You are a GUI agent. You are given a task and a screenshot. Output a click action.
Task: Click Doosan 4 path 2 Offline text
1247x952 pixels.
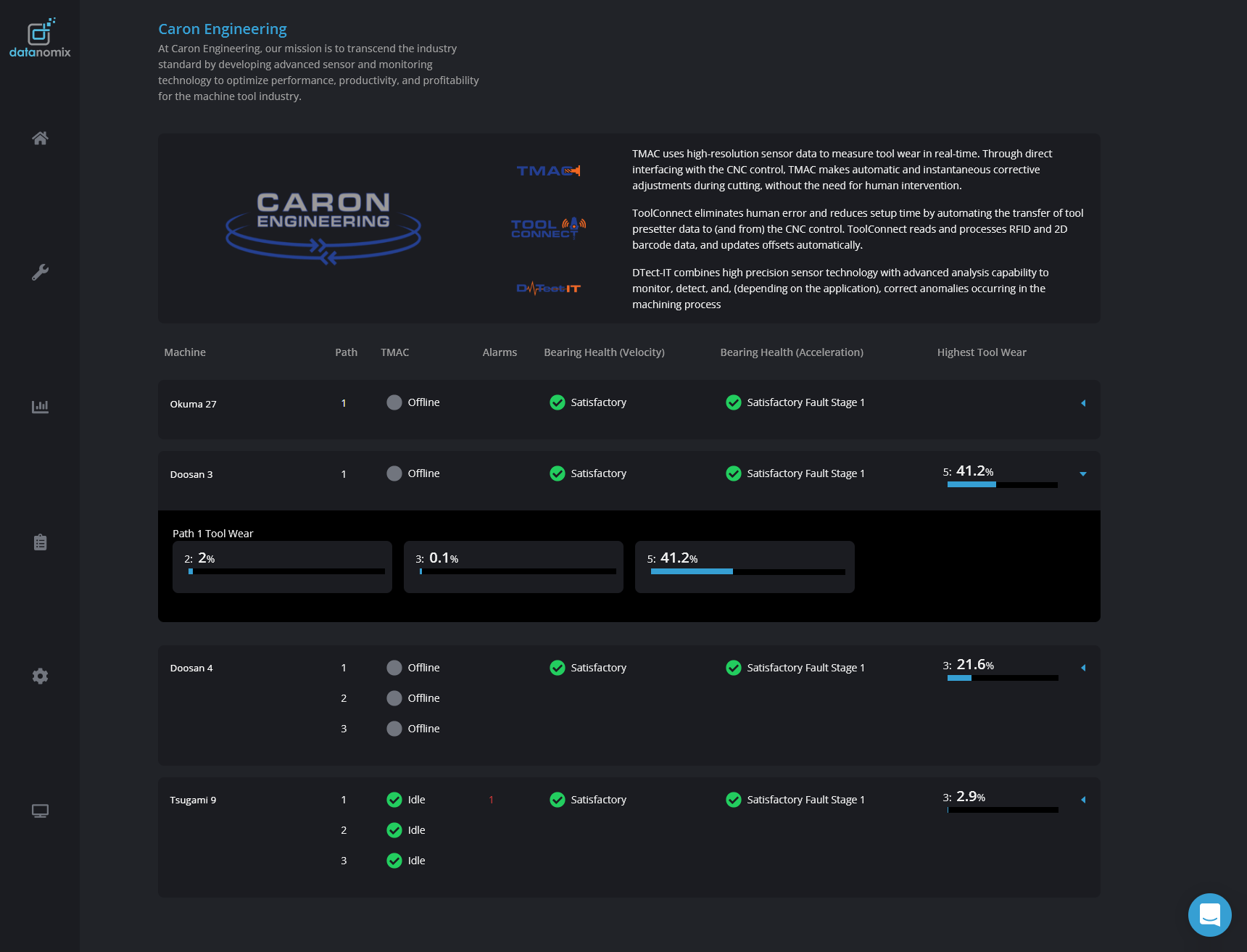click(x=423, y=698)
